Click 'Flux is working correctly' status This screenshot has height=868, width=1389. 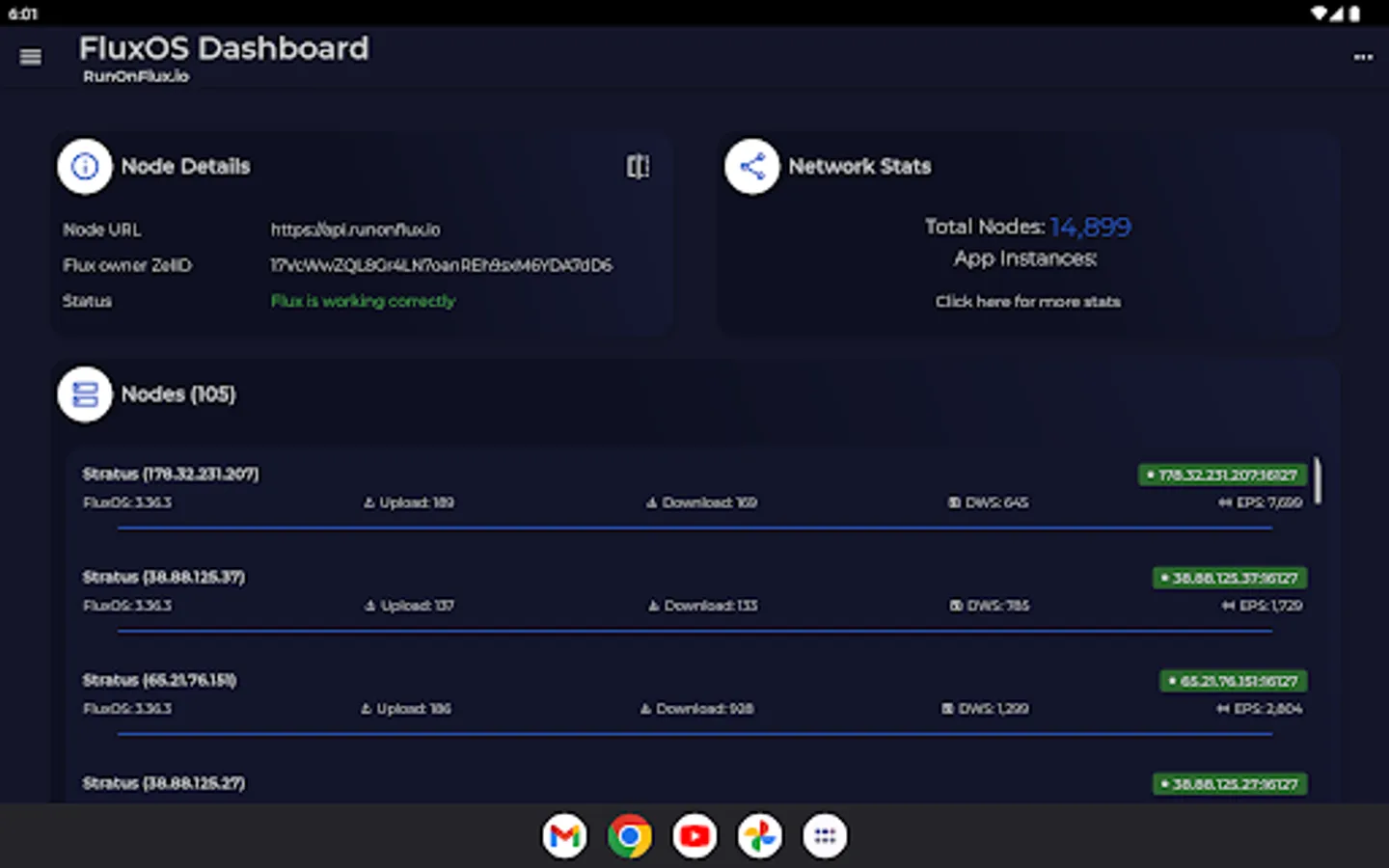(363, 301)
